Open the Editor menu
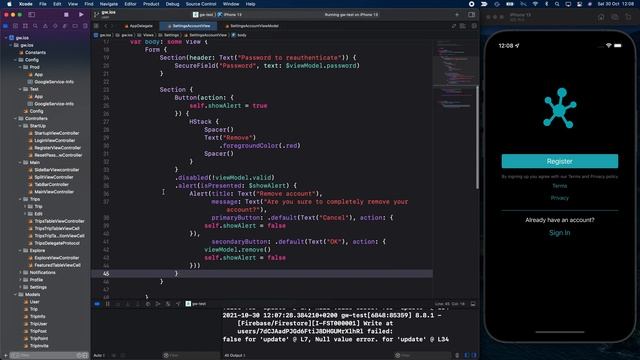Viewport: 640px width, 360px height. (130, 4)
